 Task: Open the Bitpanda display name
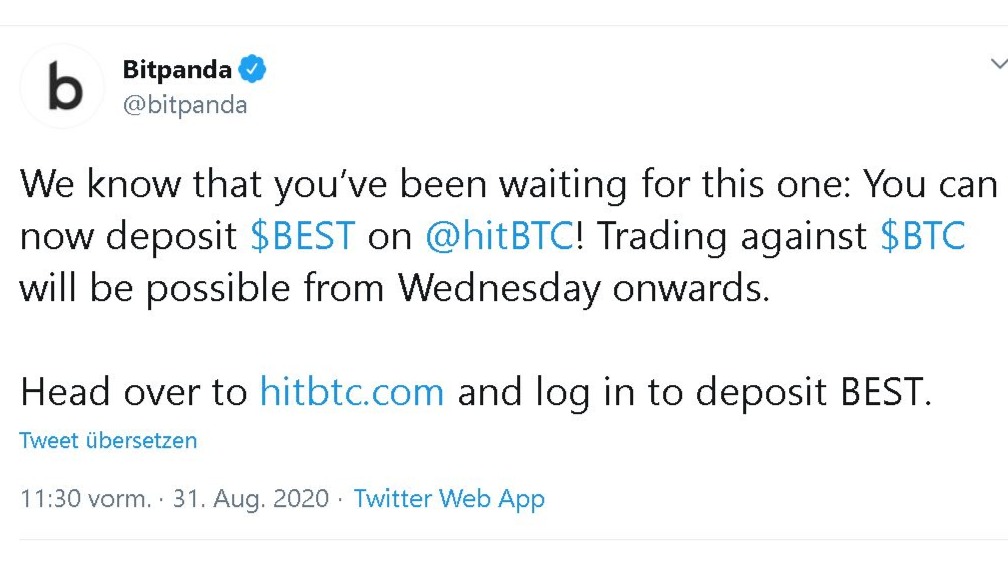point(177,69)
